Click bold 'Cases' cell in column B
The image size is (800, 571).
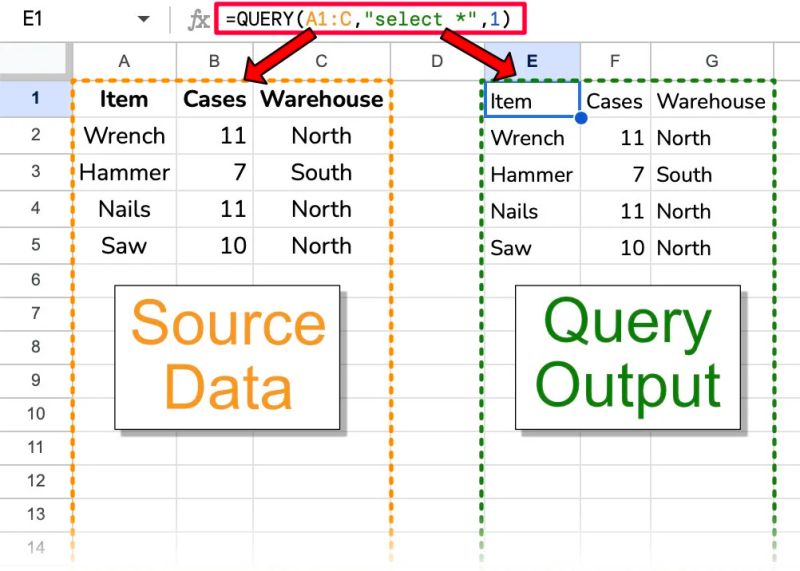click(x=214, y=99)
